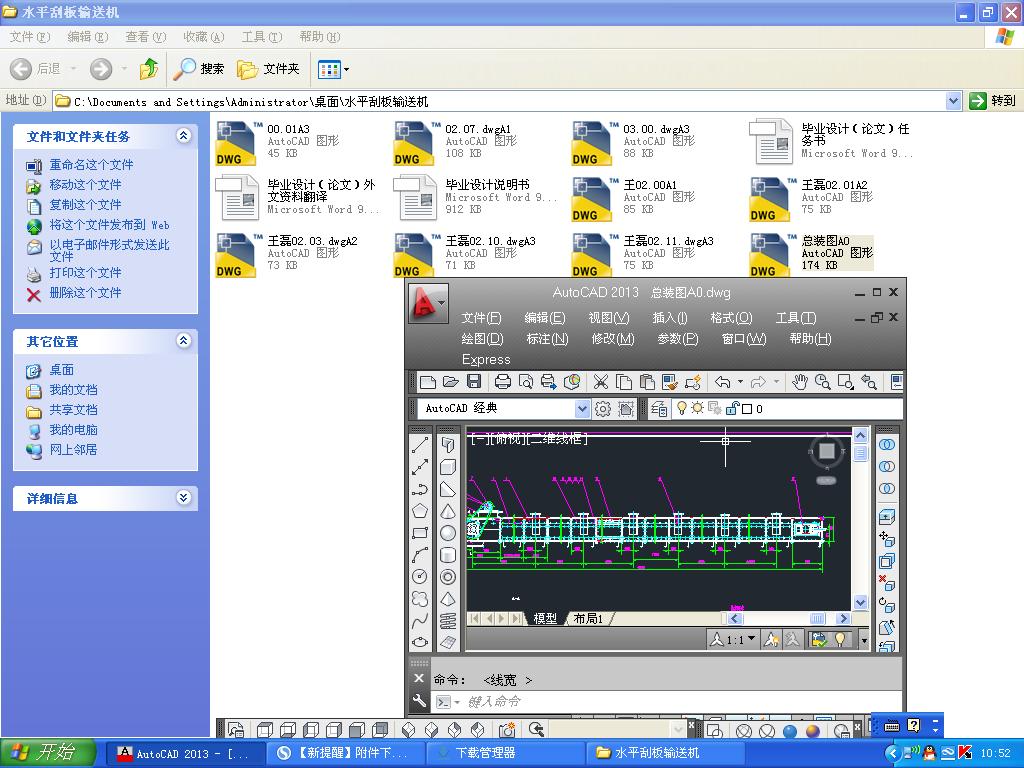Collapse the 文件和文件夹任务 panel
The image size is (1024, 768).
(183, 136)
